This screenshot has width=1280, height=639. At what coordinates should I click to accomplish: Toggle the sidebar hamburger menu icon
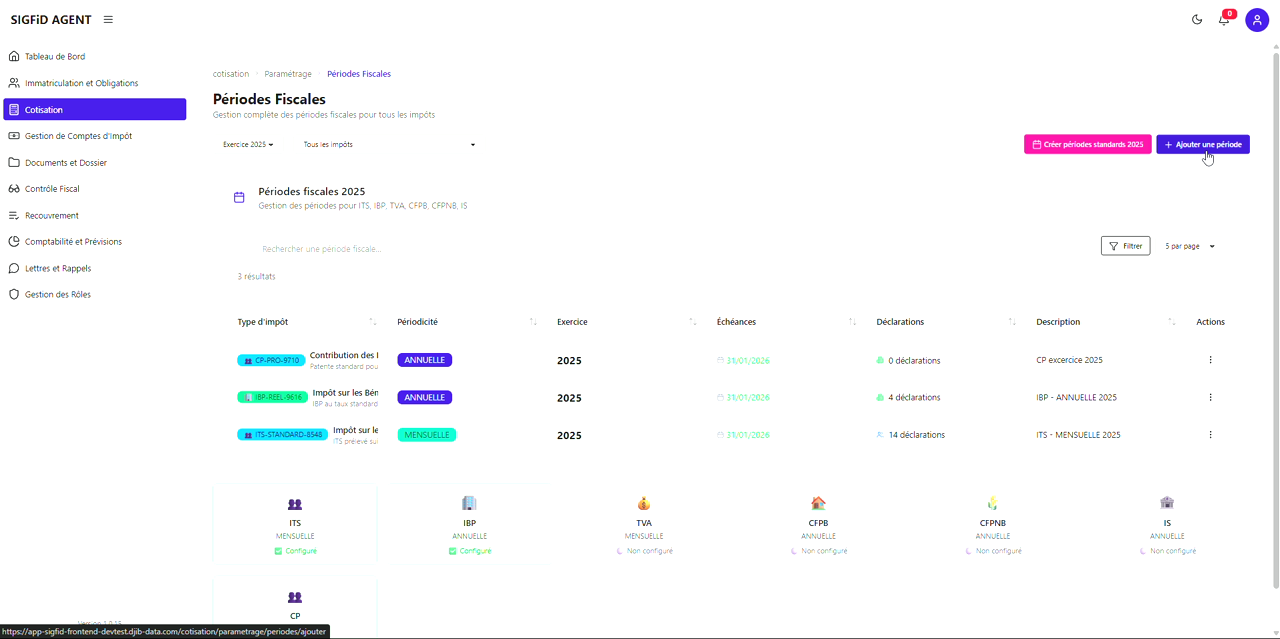[108, 20]
